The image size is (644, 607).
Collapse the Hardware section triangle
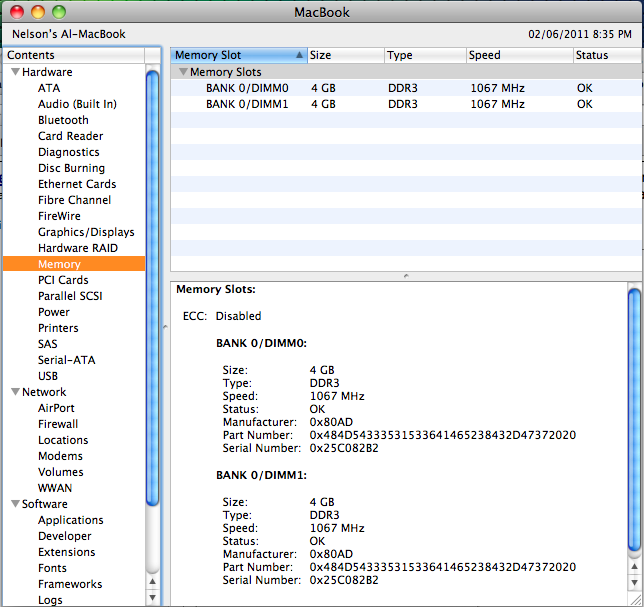[x=15, y=72]
